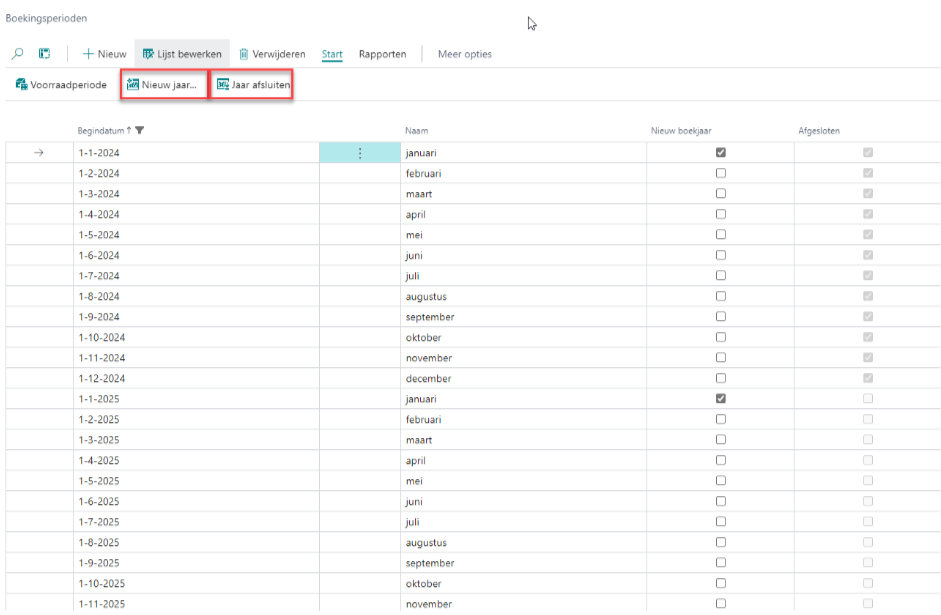The image size is (941, 615).
Task: Click the Jaar afsluiten action
Action: tap(254, 85)
